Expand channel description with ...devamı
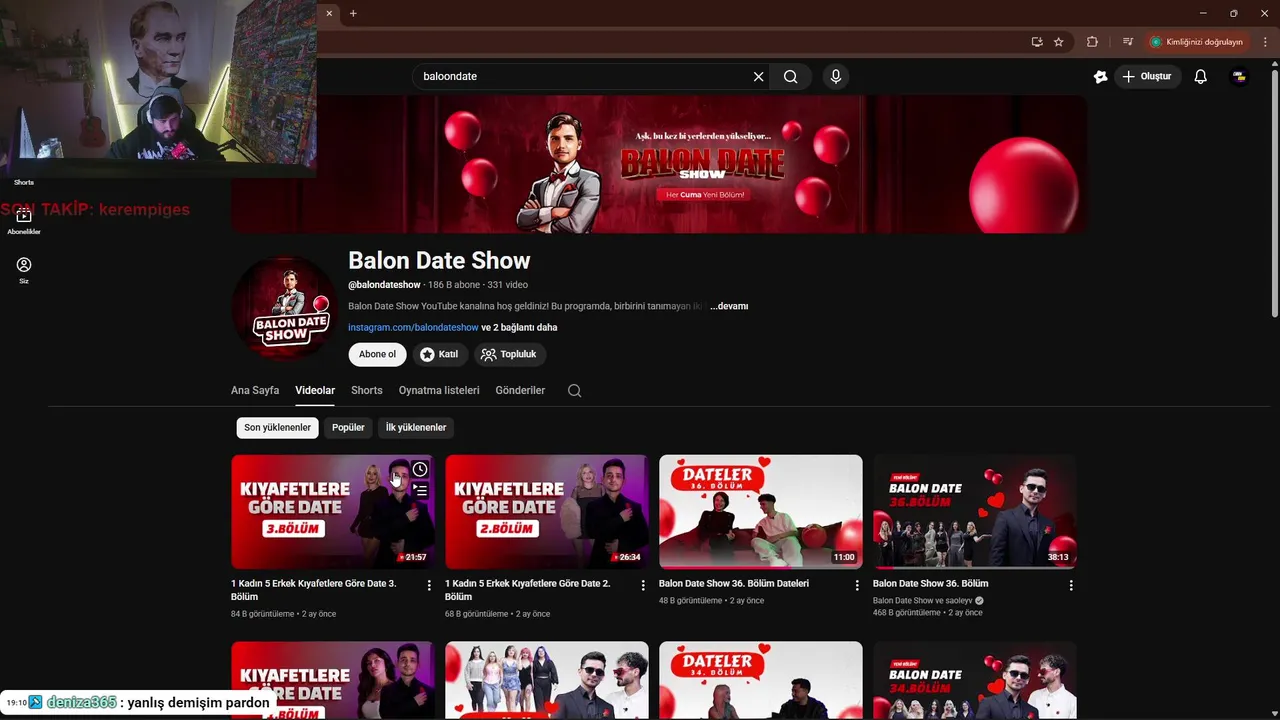Viewport: 1280px width, 720px height. coord(729,306)
